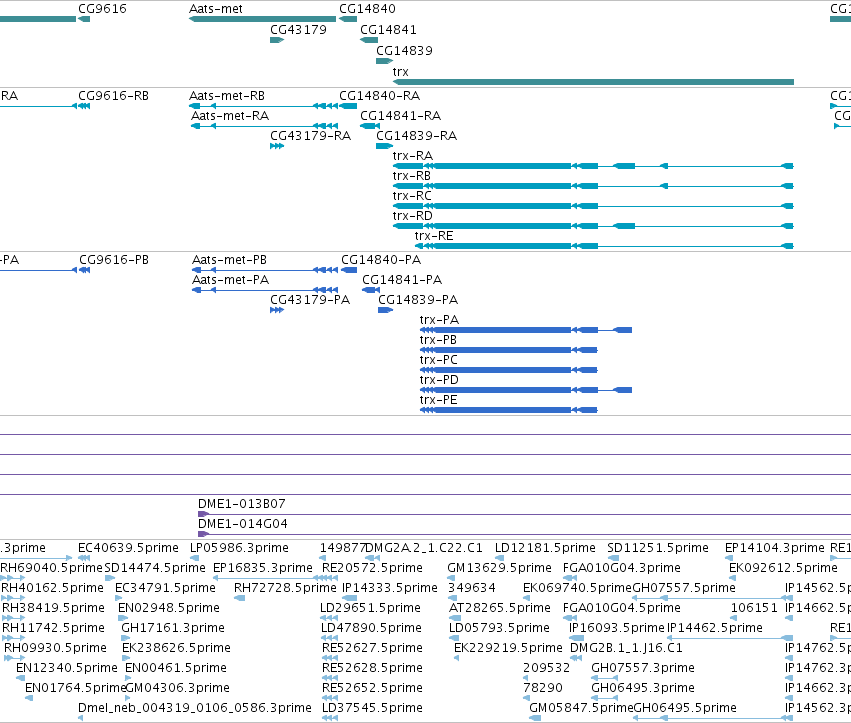The width and height of the screenshot is (851, 723).
Task: Select the EP16835.3prime EST feature
Action: coord(275,578)
